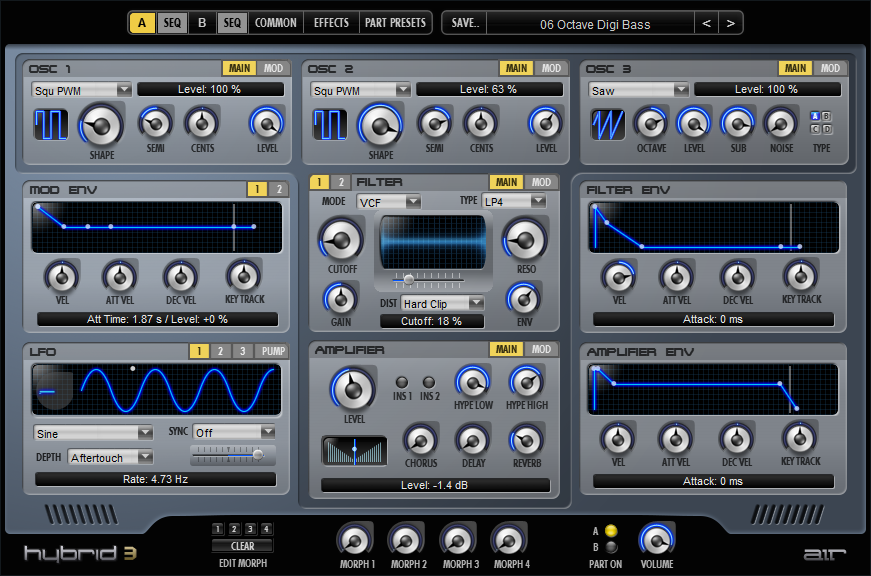
Task: Toggle the INS 2 insert effect
Action: point(429,382)
